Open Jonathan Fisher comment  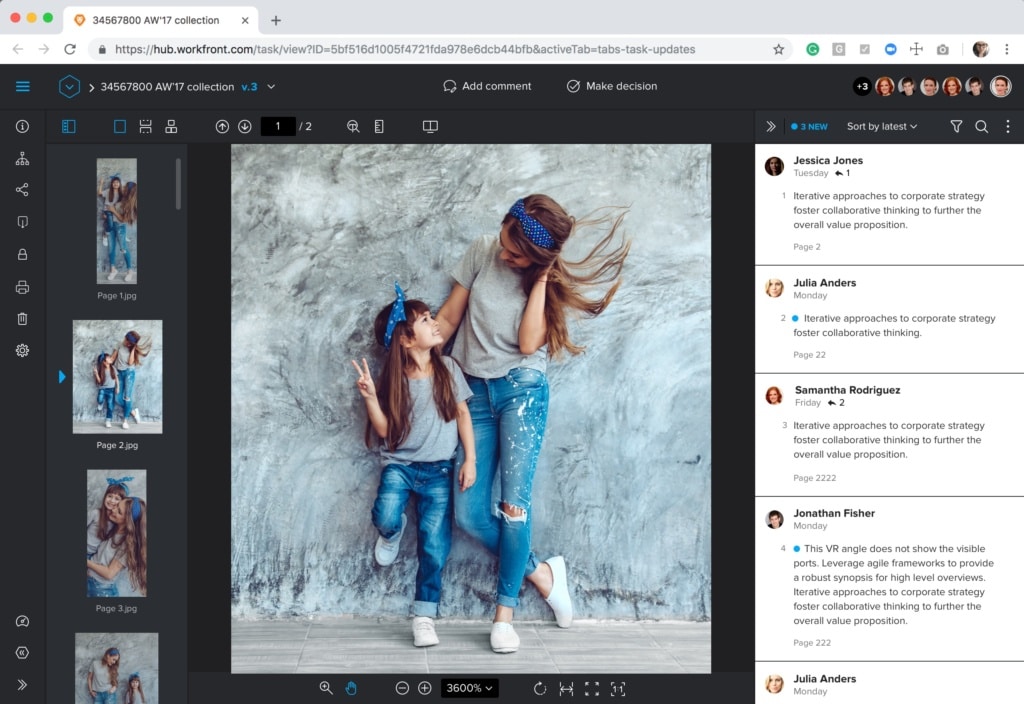[889, 579]
